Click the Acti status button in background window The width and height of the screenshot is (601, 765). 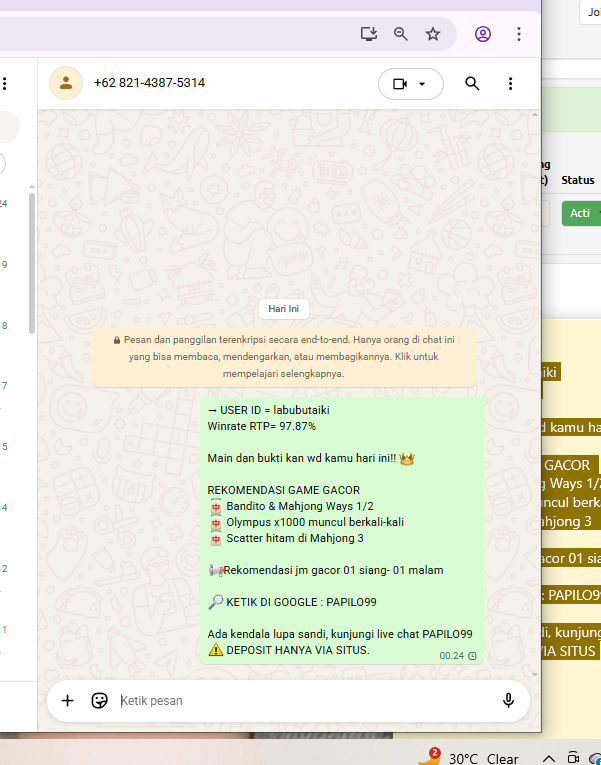(581, 213)
